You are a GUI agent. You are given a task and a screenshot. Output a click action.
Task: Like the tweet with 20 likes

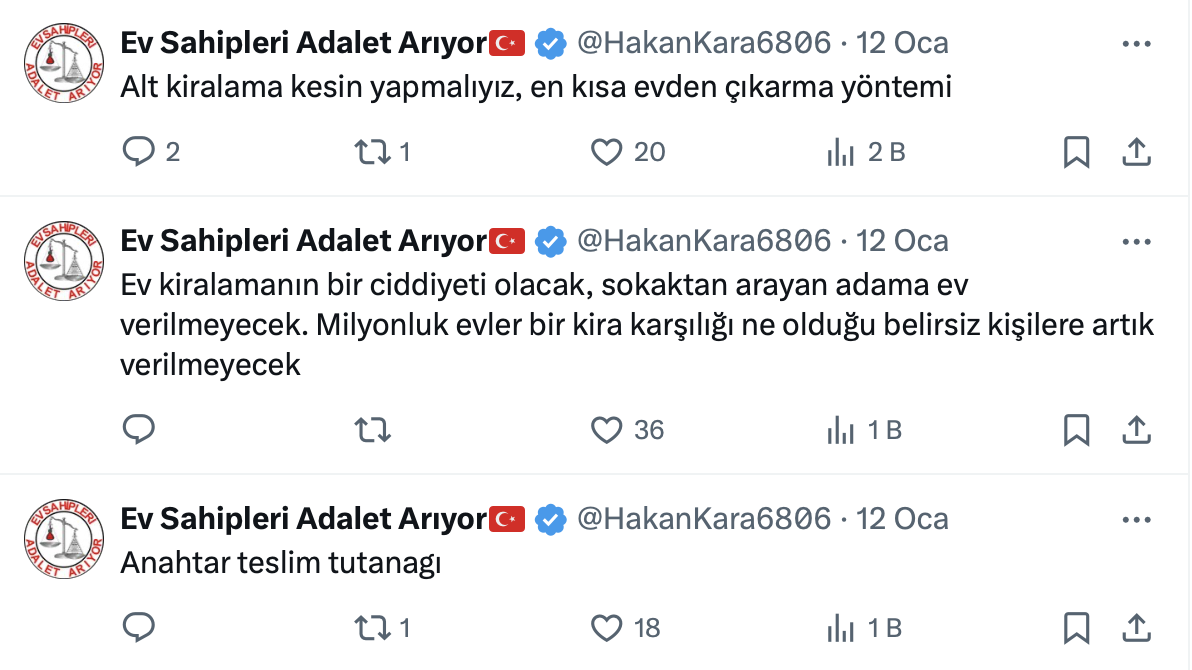[607, 152]
